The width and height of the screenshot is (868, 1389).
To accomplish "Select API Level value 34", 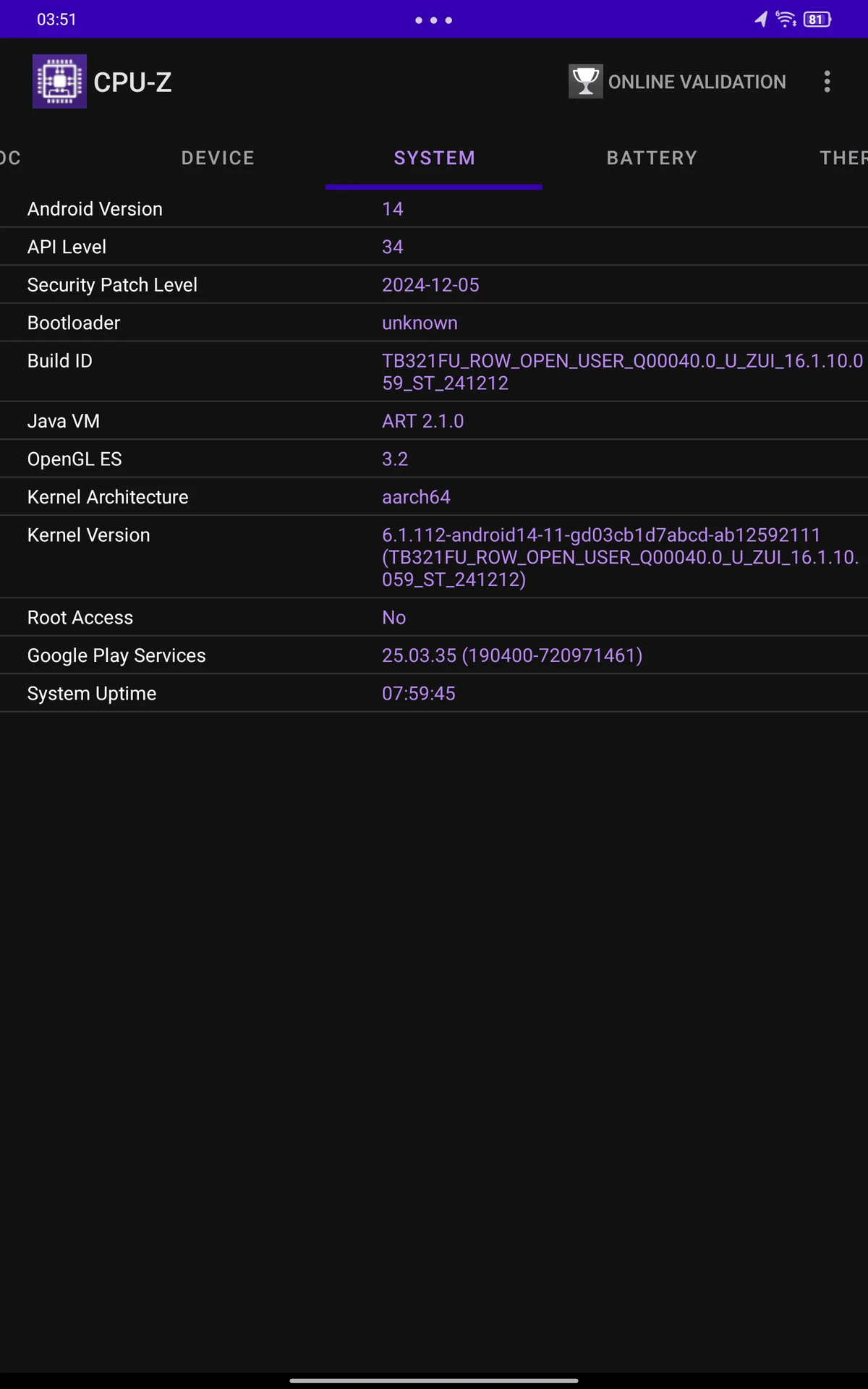I will click(x=392, y=247).
